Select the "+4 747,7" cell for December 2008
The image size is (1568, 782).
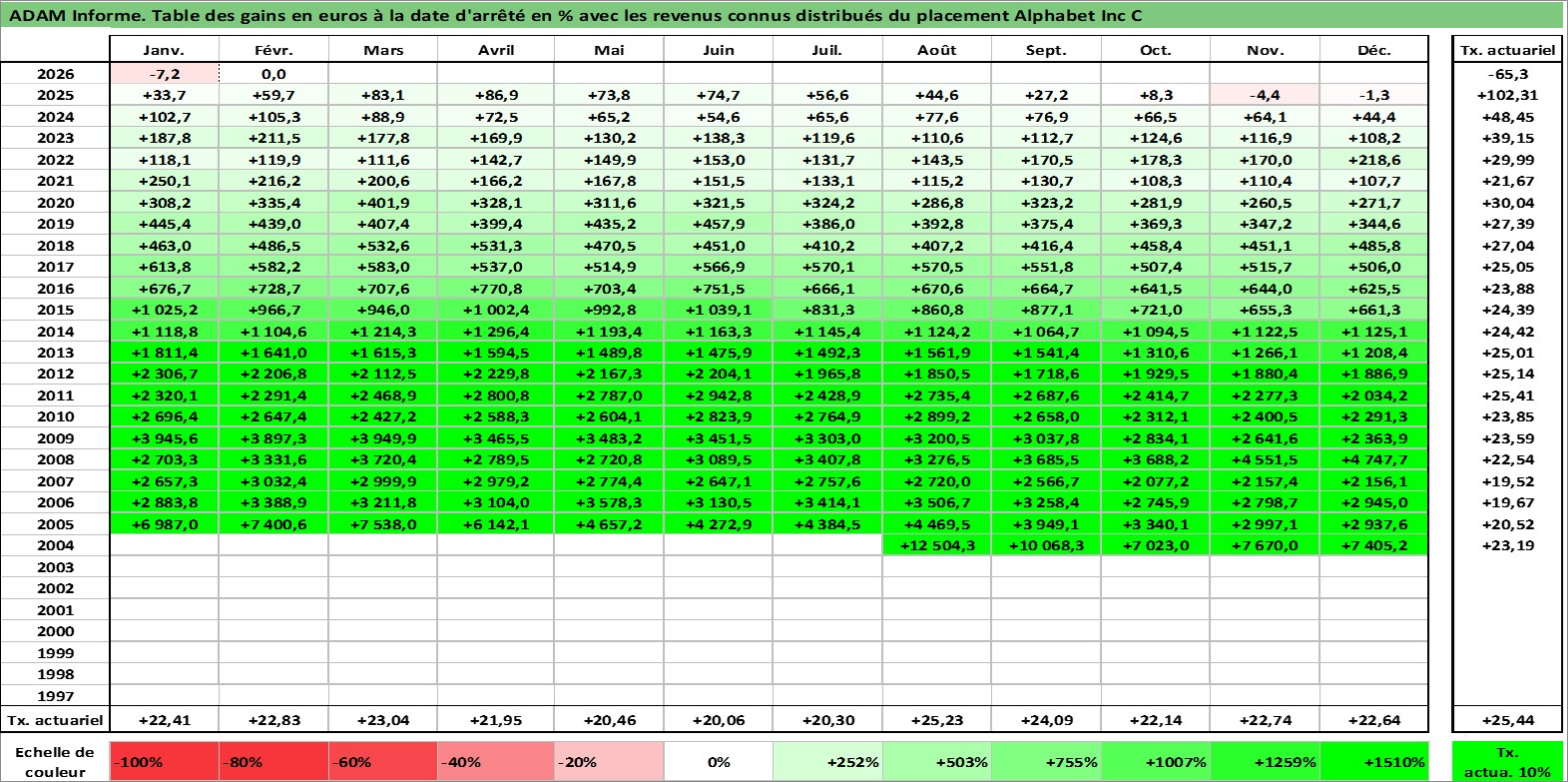[x=1374, y=459]
